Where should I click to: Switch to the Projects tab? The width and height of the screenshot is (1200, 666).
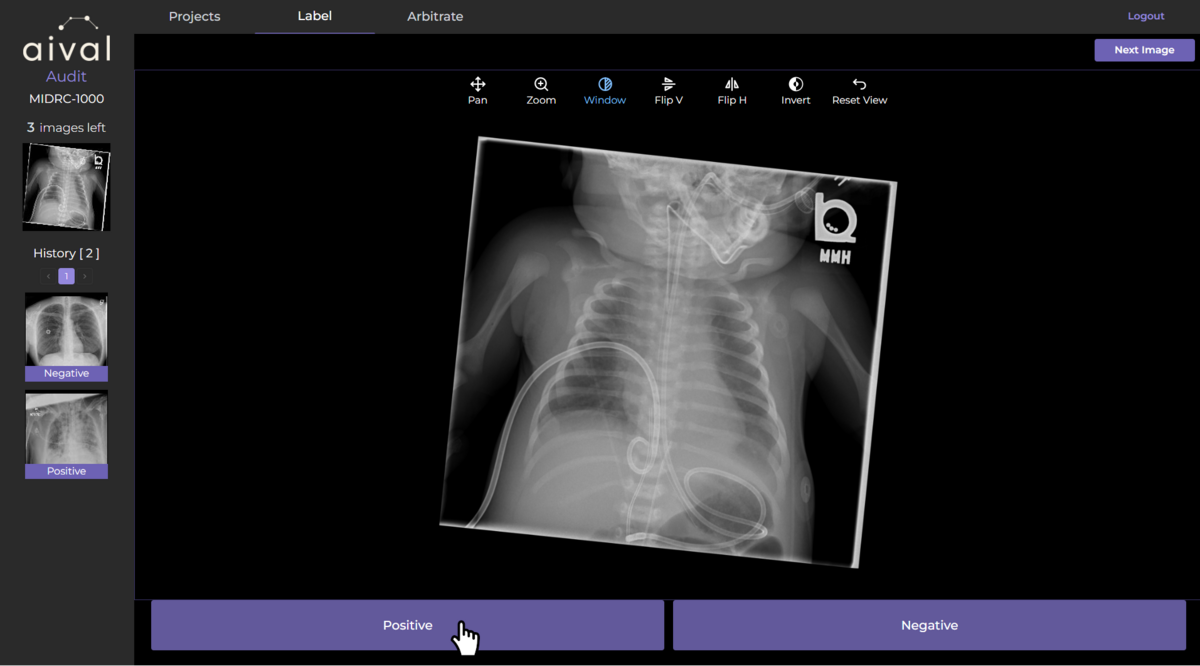tap(194, 16)
